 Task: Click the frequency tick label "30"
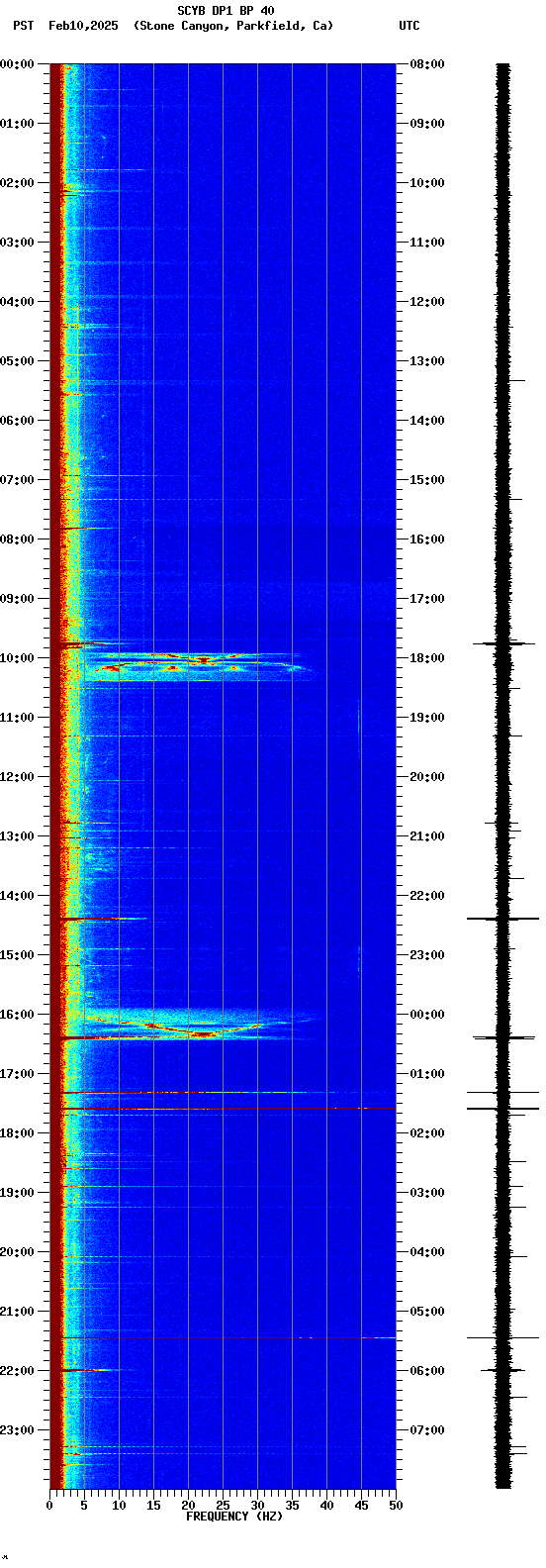point(257,1506)
